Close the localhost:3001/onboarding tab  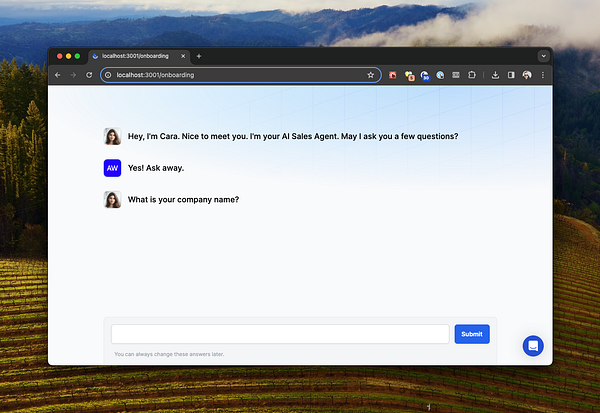183,56
